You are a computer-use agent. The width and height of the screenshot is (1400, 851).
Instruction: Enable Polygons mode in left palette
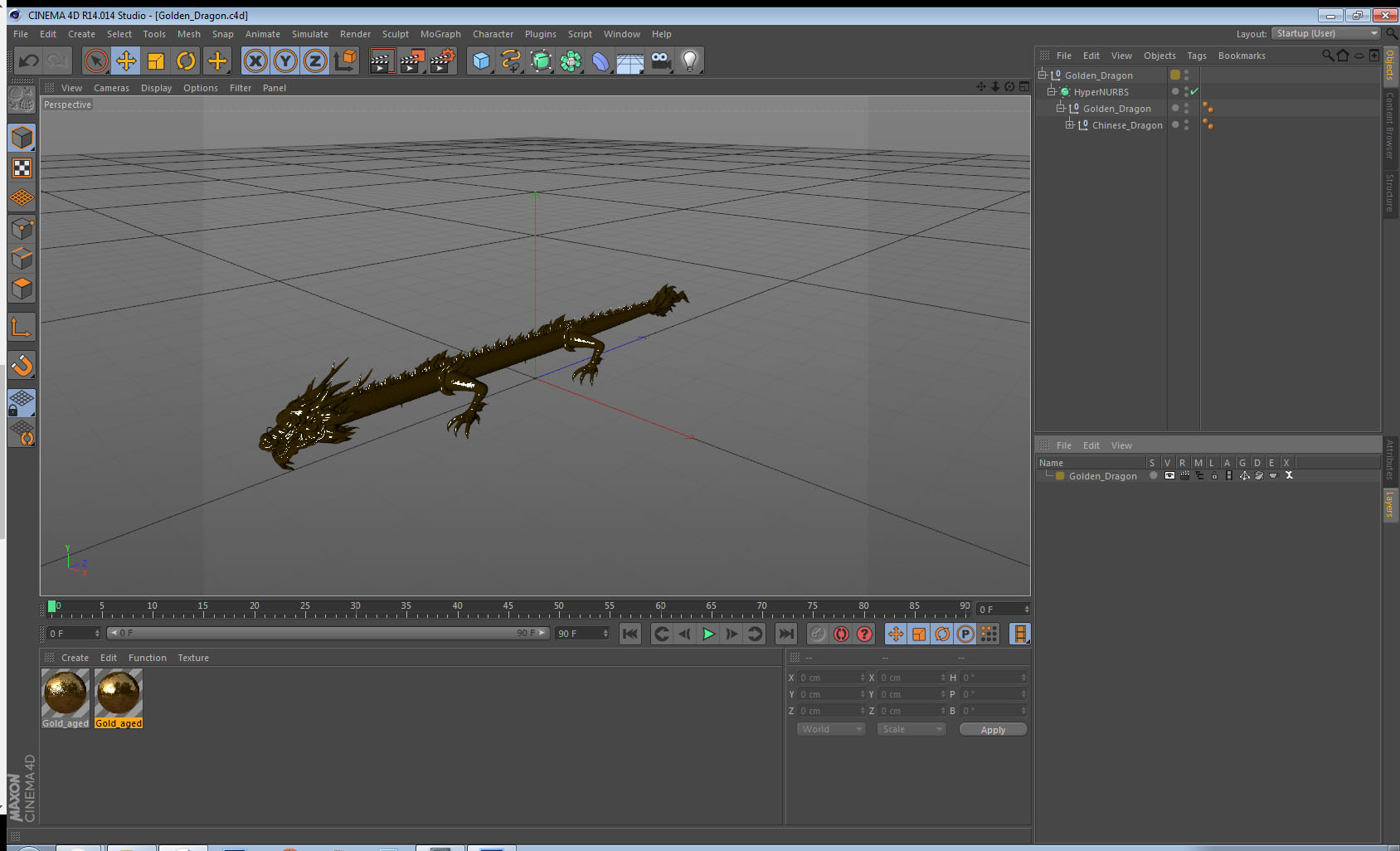pyautogui.click(x=22, y=288)
